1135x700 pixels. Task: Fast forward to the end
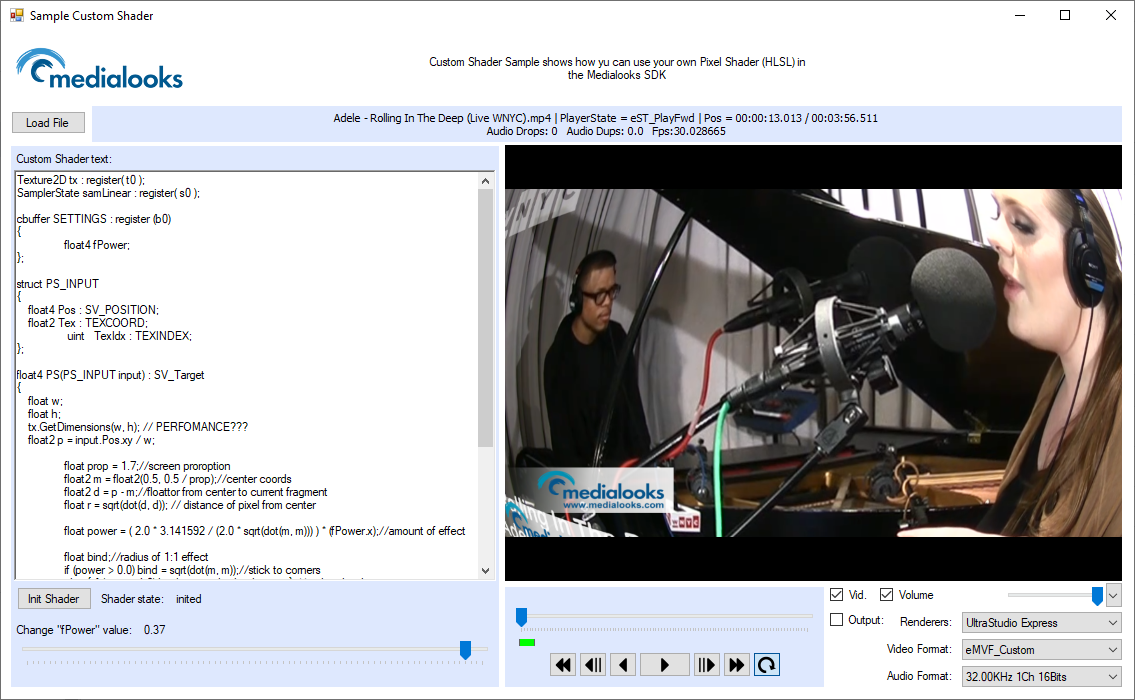point(736,665)
